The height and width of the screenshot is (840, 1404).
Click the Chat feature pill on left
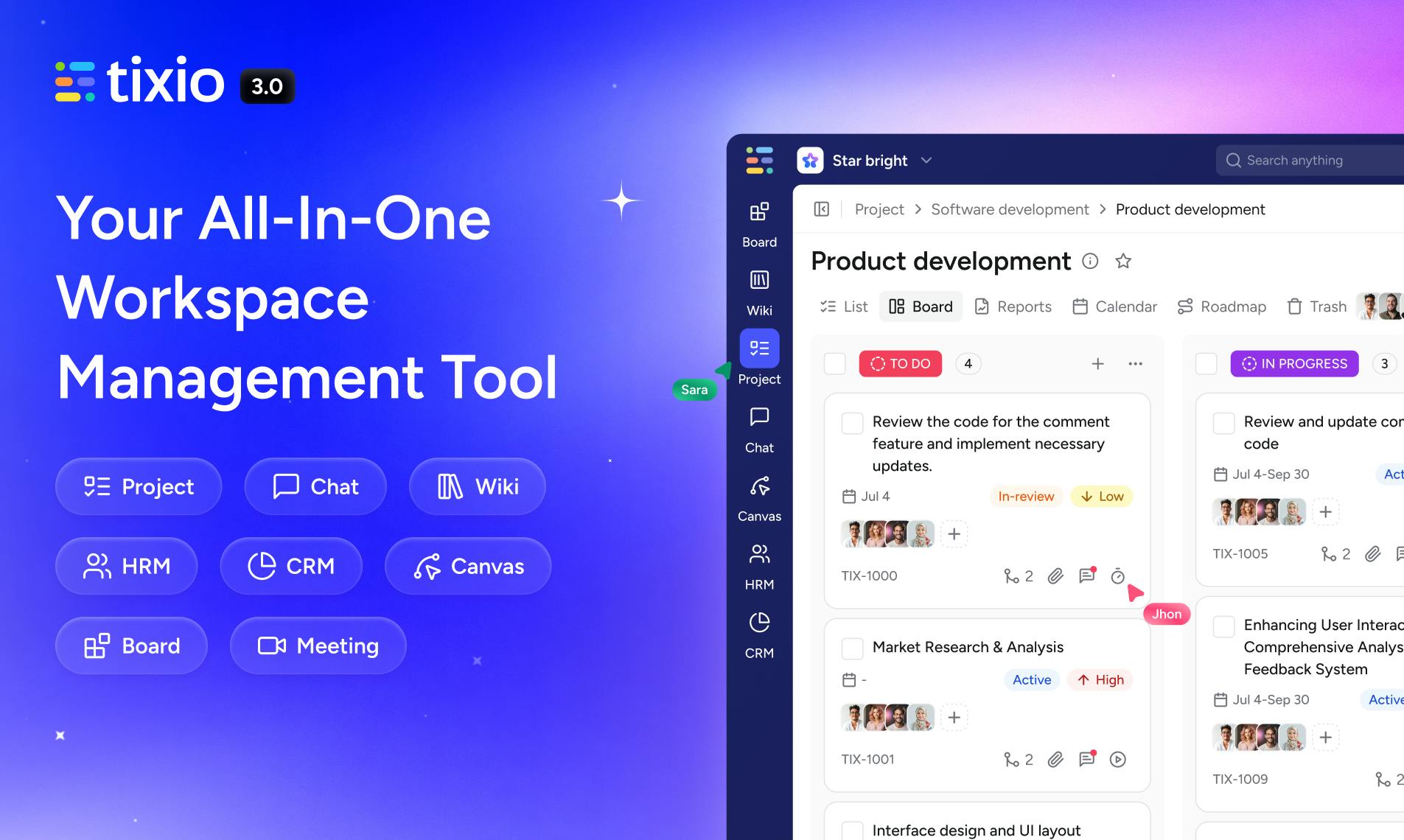315,486
